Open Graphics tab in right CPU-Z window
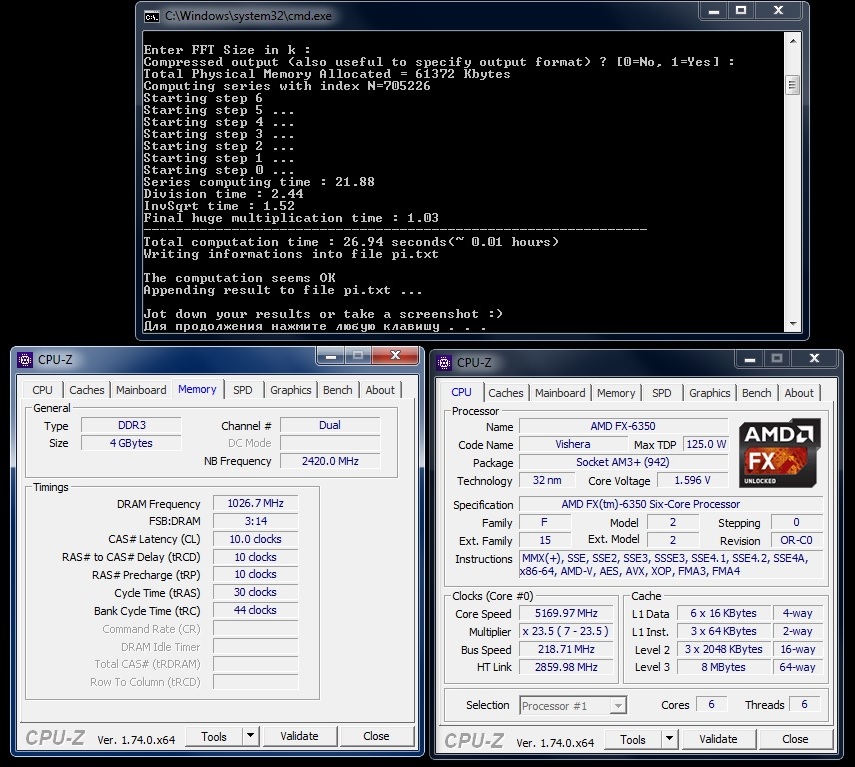This screenshot has height=767, width=855. pyautogui.click(x=709, y=393)
